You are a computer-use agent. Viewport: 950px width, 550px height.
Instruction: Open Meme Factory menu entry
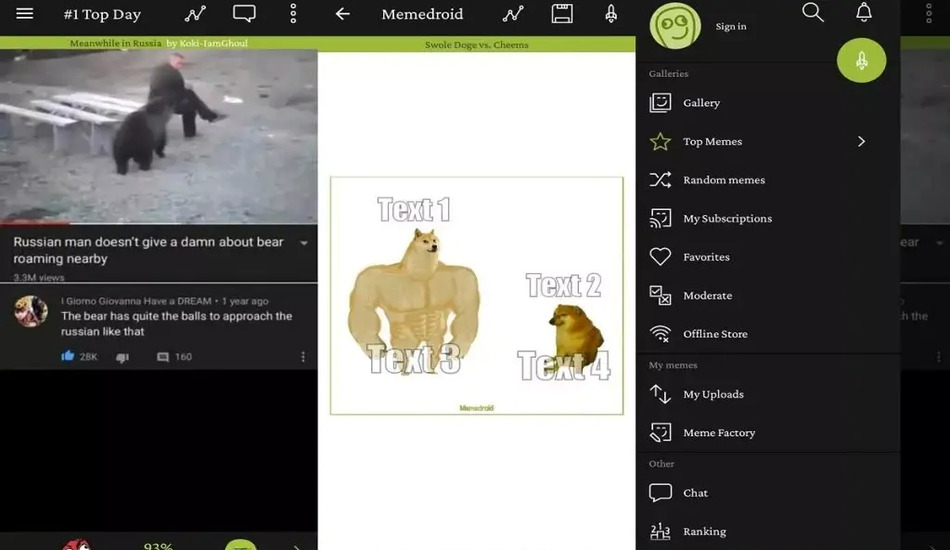[x=718, y=433]
